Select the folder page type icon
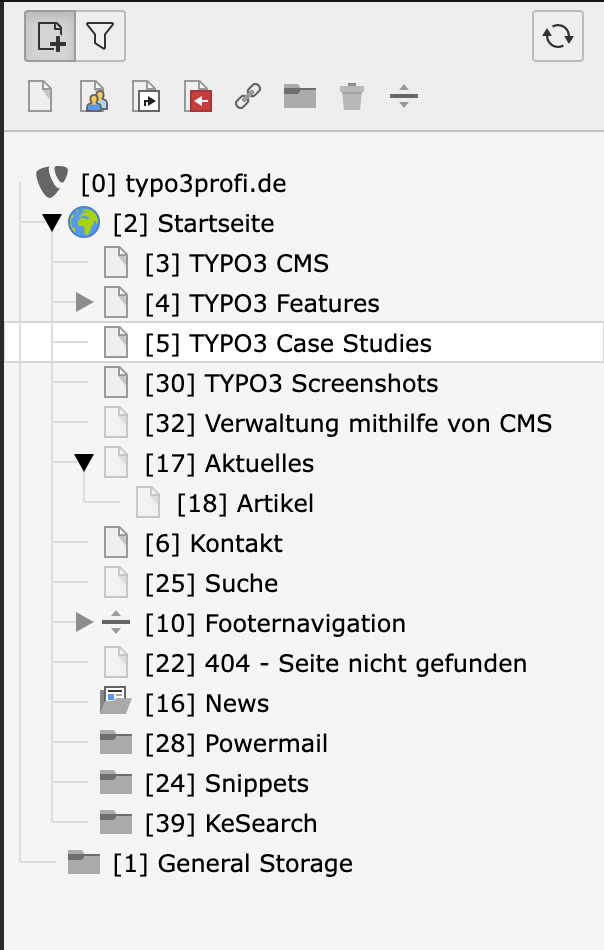This screenshot has width=604, height=950. (300, 96)
